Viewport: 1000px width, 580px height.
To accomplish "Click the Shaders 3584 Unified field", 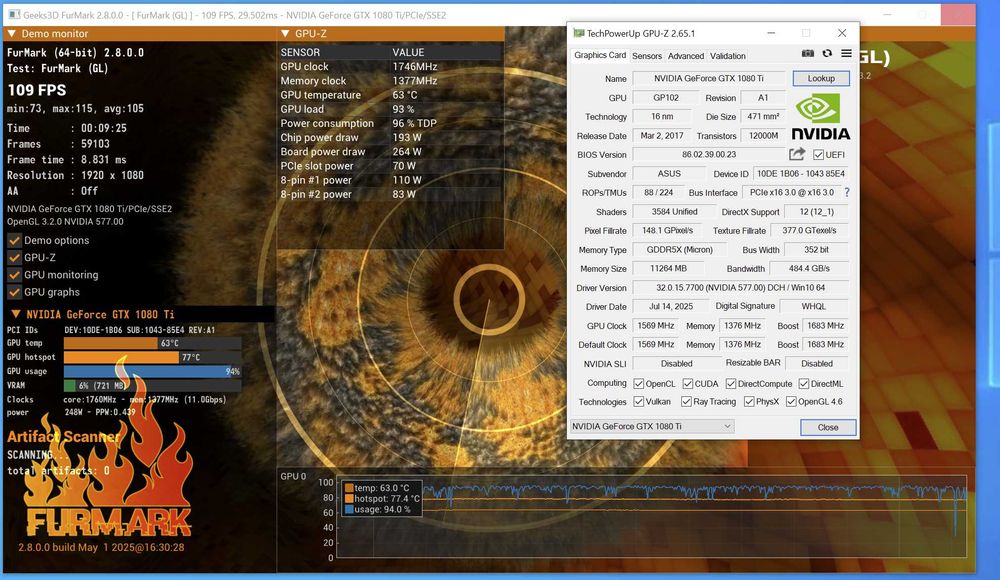I will tap(674, 212).
